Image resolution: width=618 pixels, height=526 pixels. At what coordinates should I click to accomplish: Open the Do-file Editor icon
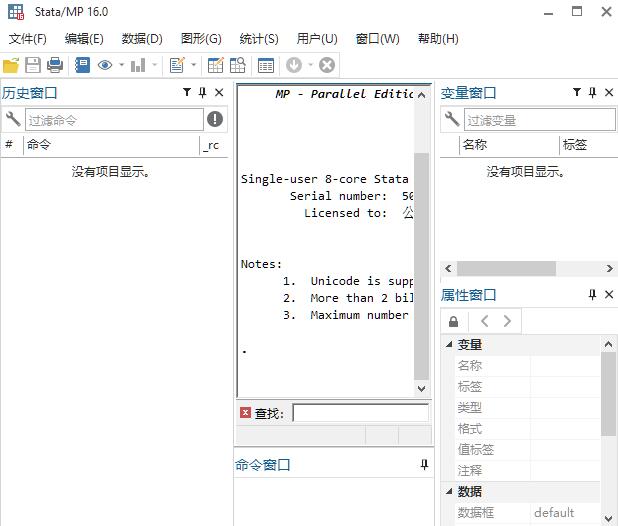coord(177,65)
